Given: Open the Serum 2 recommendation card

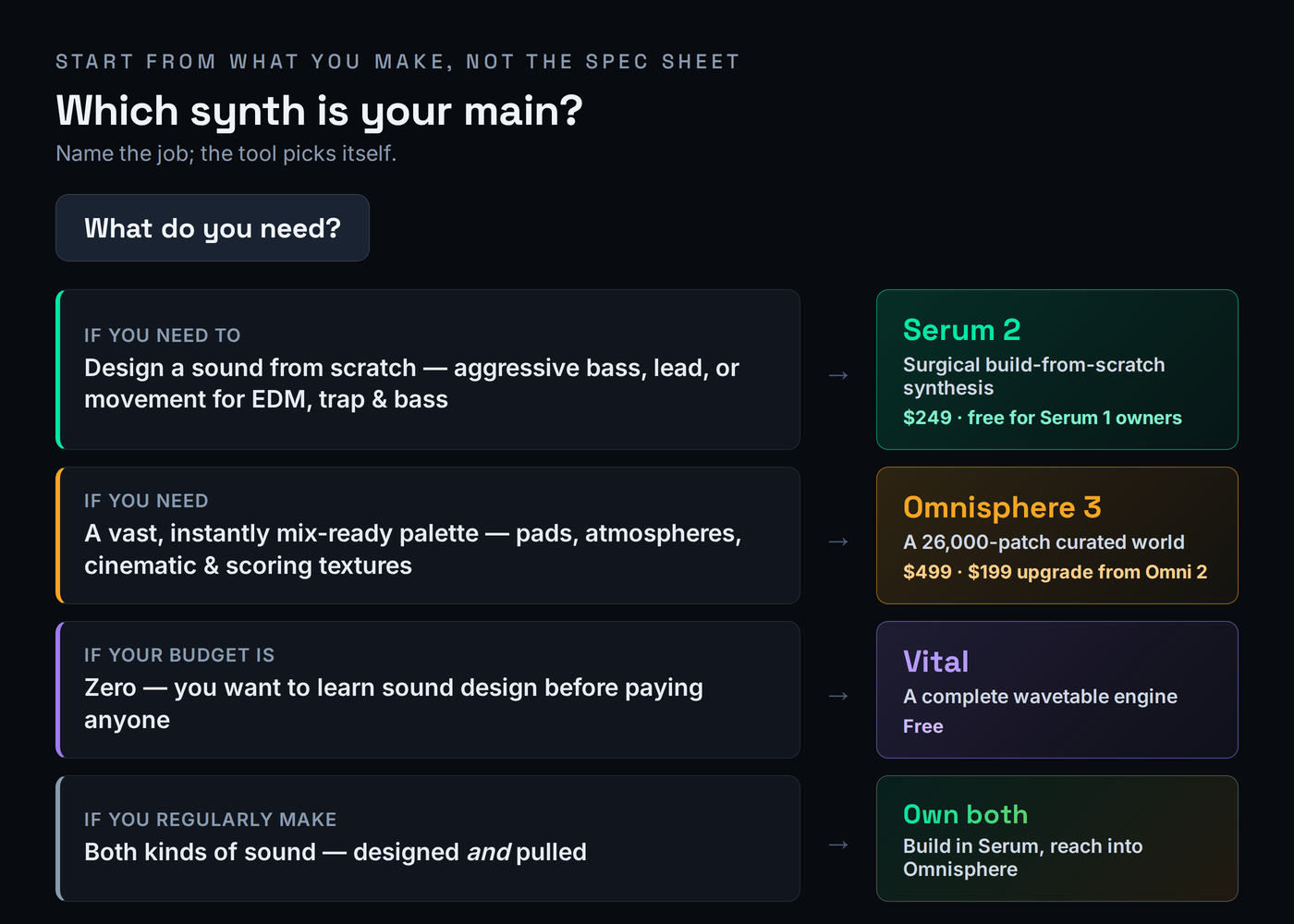Looking at the screenshot, I should (1056, 370).
